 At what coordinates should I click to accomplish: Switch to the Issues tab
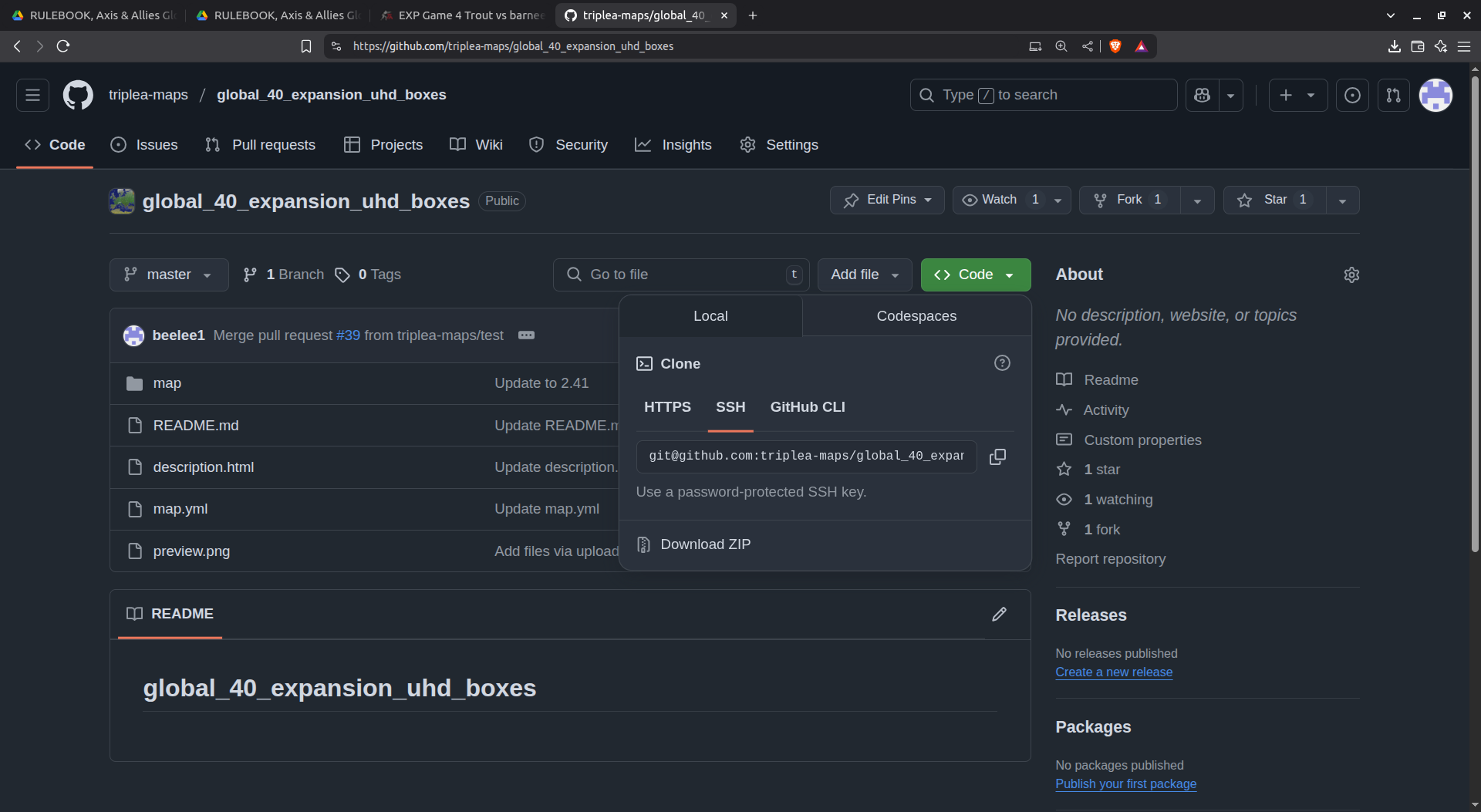144,145
